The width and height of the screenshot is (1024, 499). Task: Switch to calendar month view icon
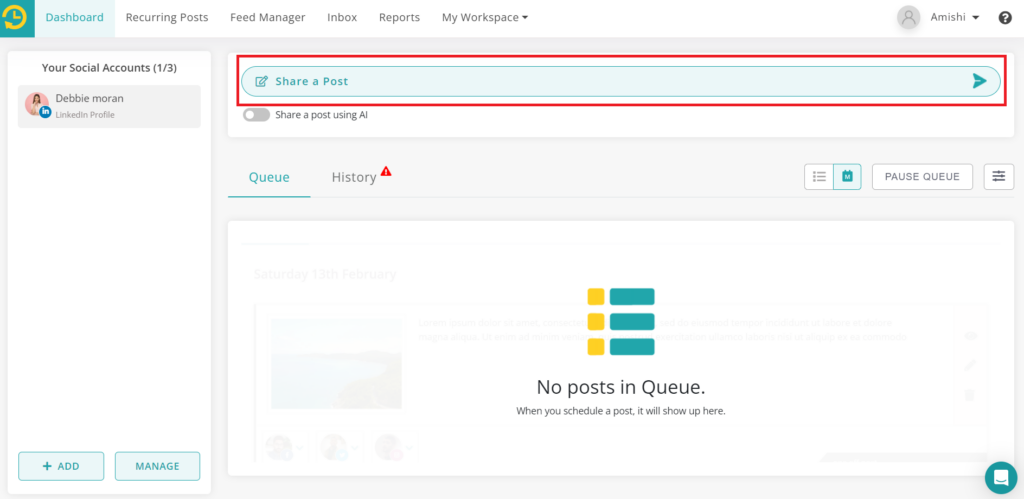point(847,176)
